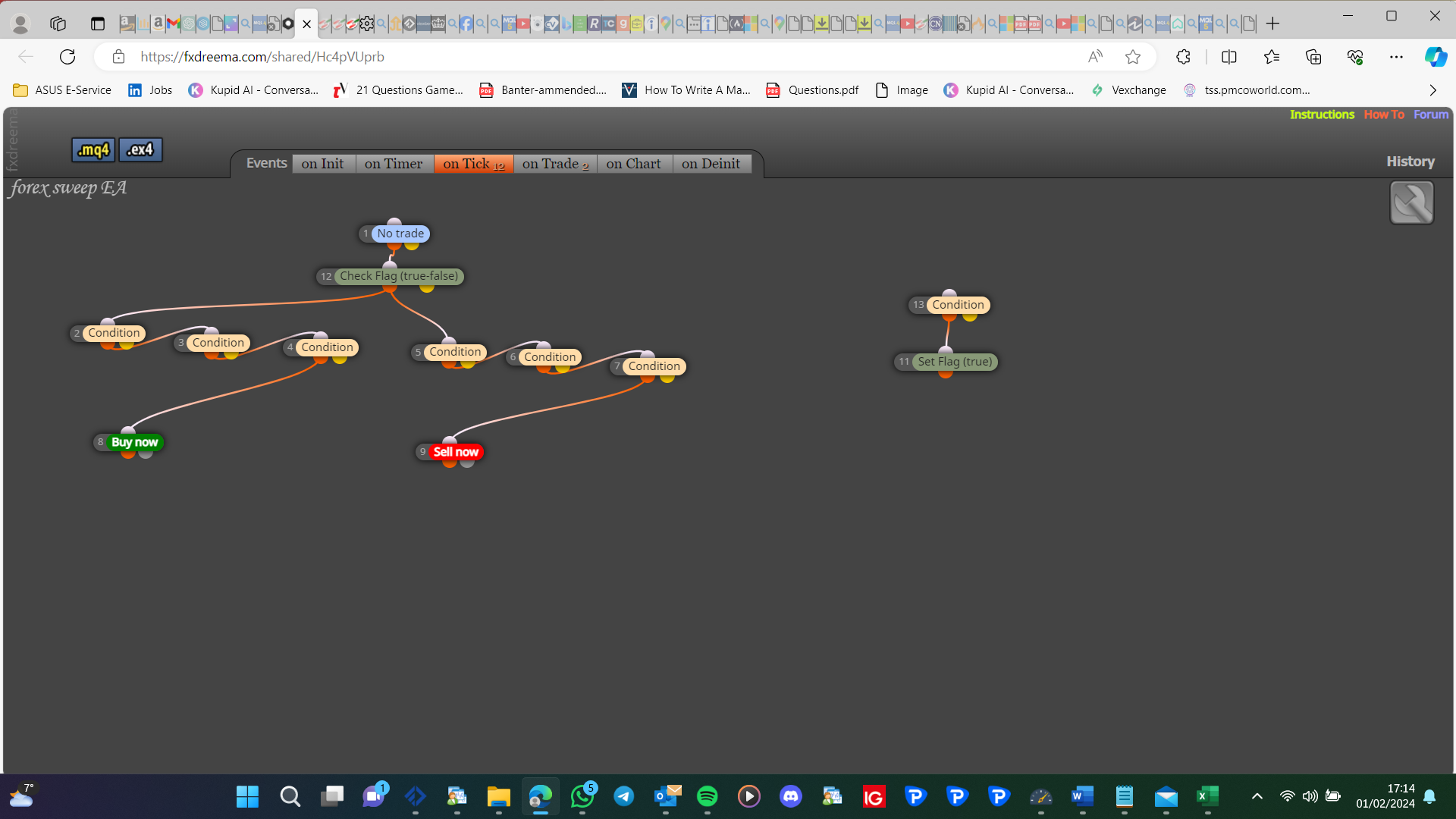Open the Forum link

[x=1431, y=115]
